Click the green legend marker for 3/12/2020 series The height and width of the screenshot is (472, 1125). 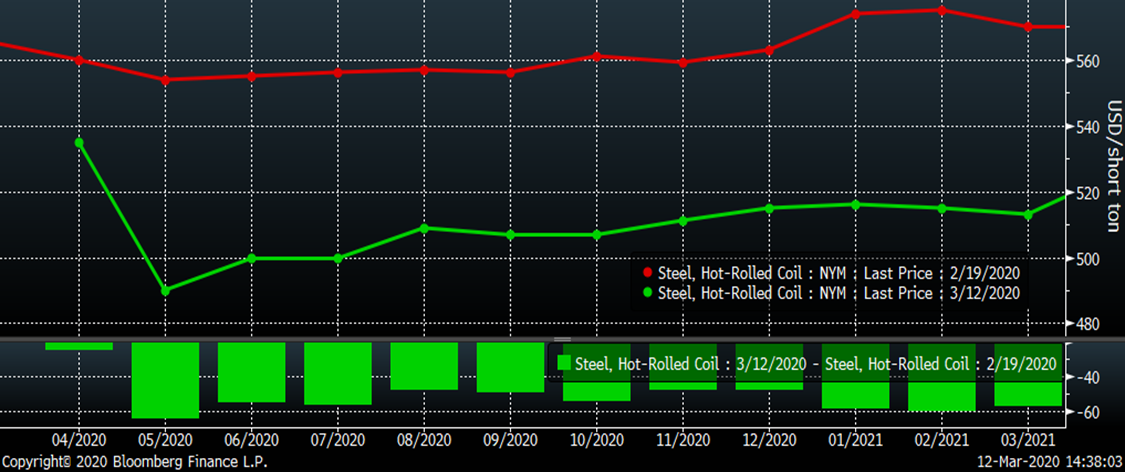[648, 293]
